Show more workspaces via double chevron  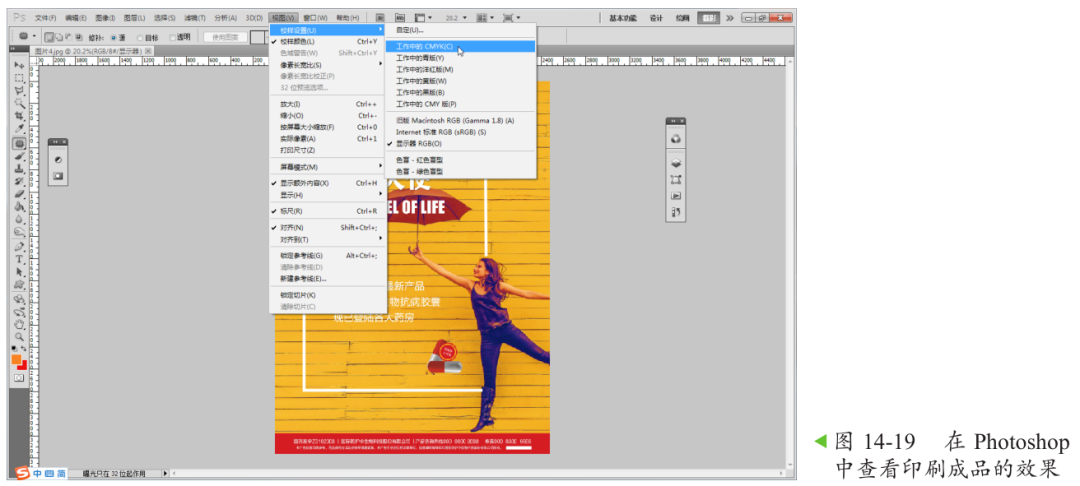pos(729,18)
